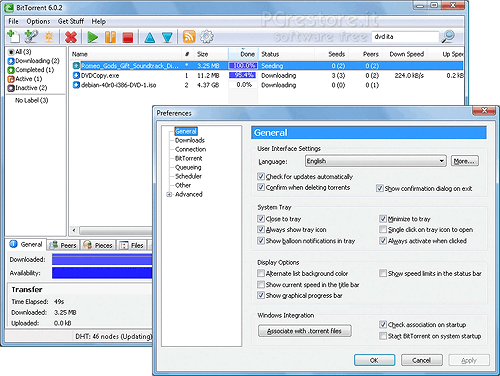This screenshot has height=376, width=500.
Task: Toggle Show confirmation dialog on exit
Action: pos(380,188)
